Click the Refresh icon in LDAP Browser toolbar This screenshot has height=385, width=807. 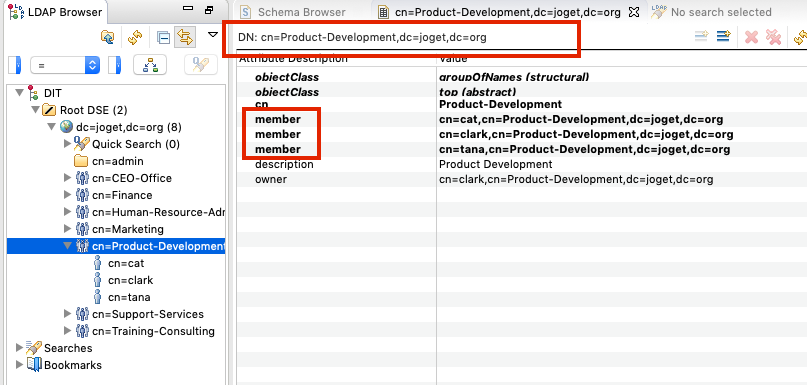135,37
